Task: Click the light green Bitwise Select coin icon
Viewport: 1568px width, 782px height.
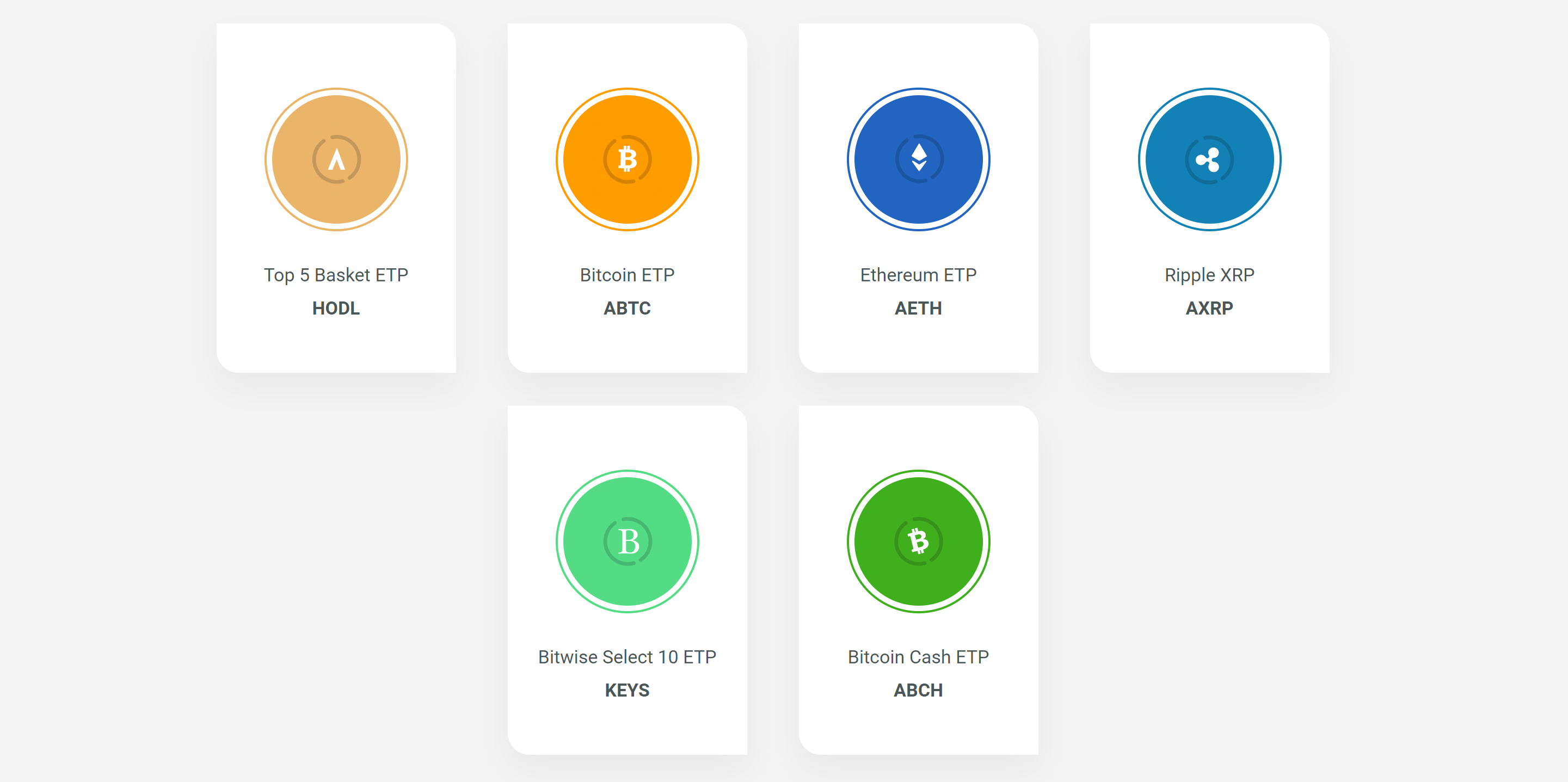Action: pyautogui.click(x=627, y=541)
